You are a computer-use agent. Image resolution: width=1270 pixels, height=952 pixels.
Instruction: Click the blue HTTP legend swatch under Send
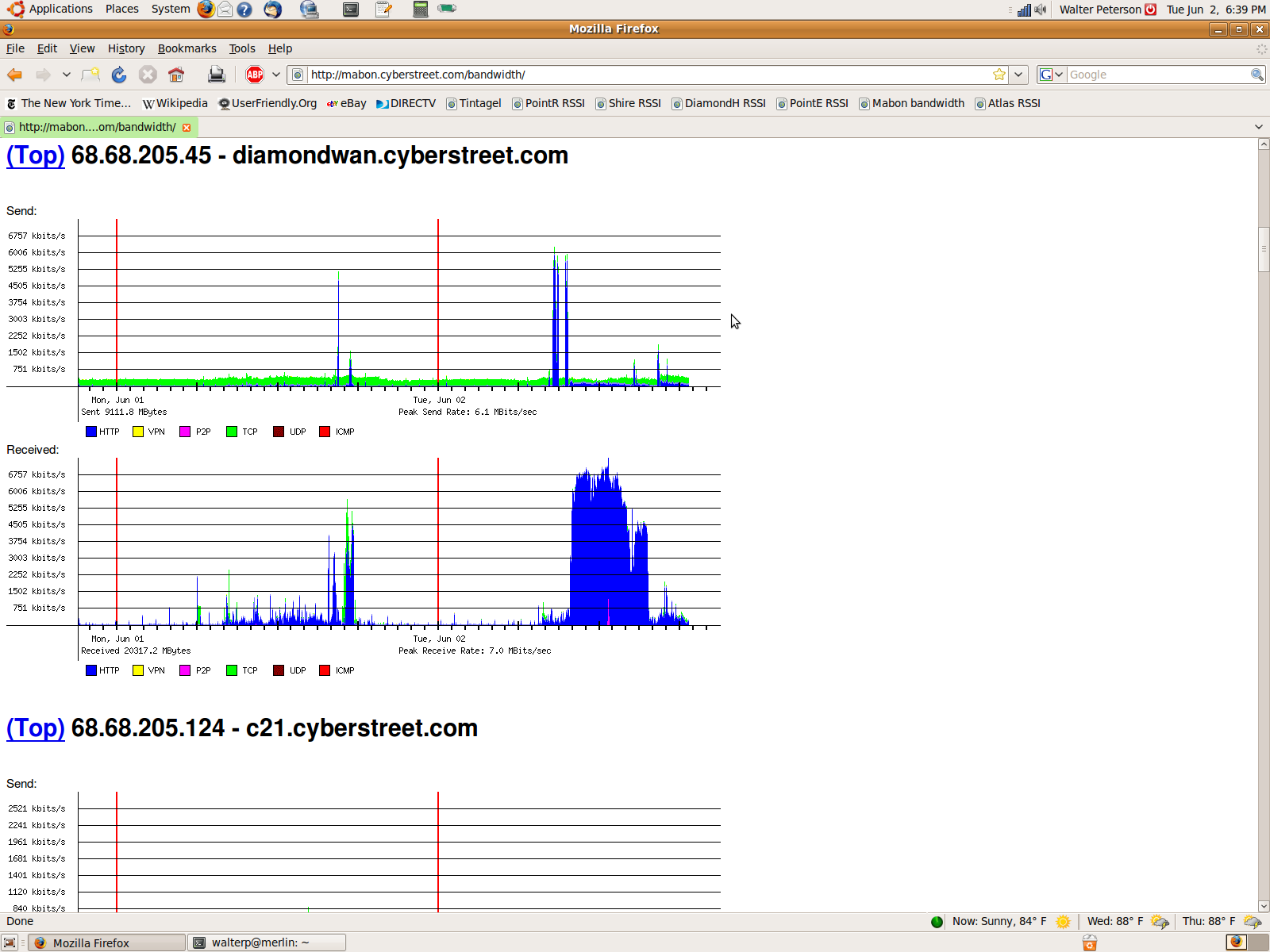[91, 432]
